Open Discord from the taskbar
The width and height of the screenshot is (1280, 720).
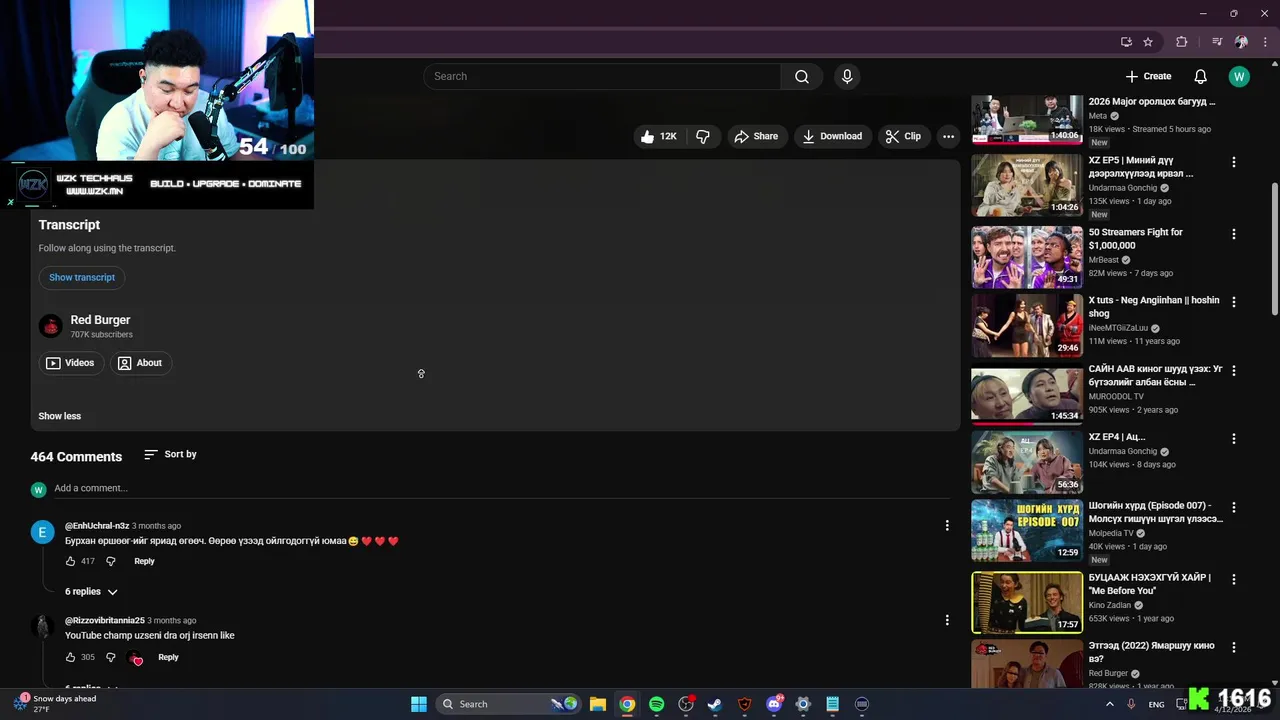[x=774, y=704]
